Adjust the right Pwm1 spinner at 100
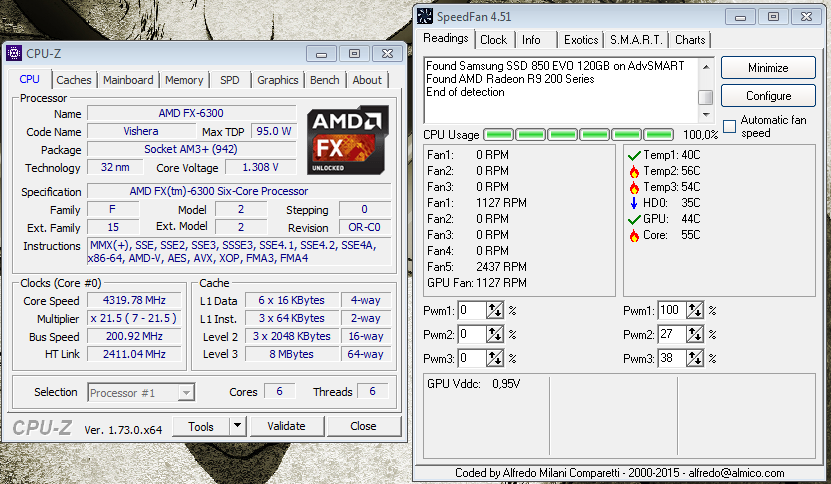The height and width of the screenshot is (484, 831). click(694, 310)
